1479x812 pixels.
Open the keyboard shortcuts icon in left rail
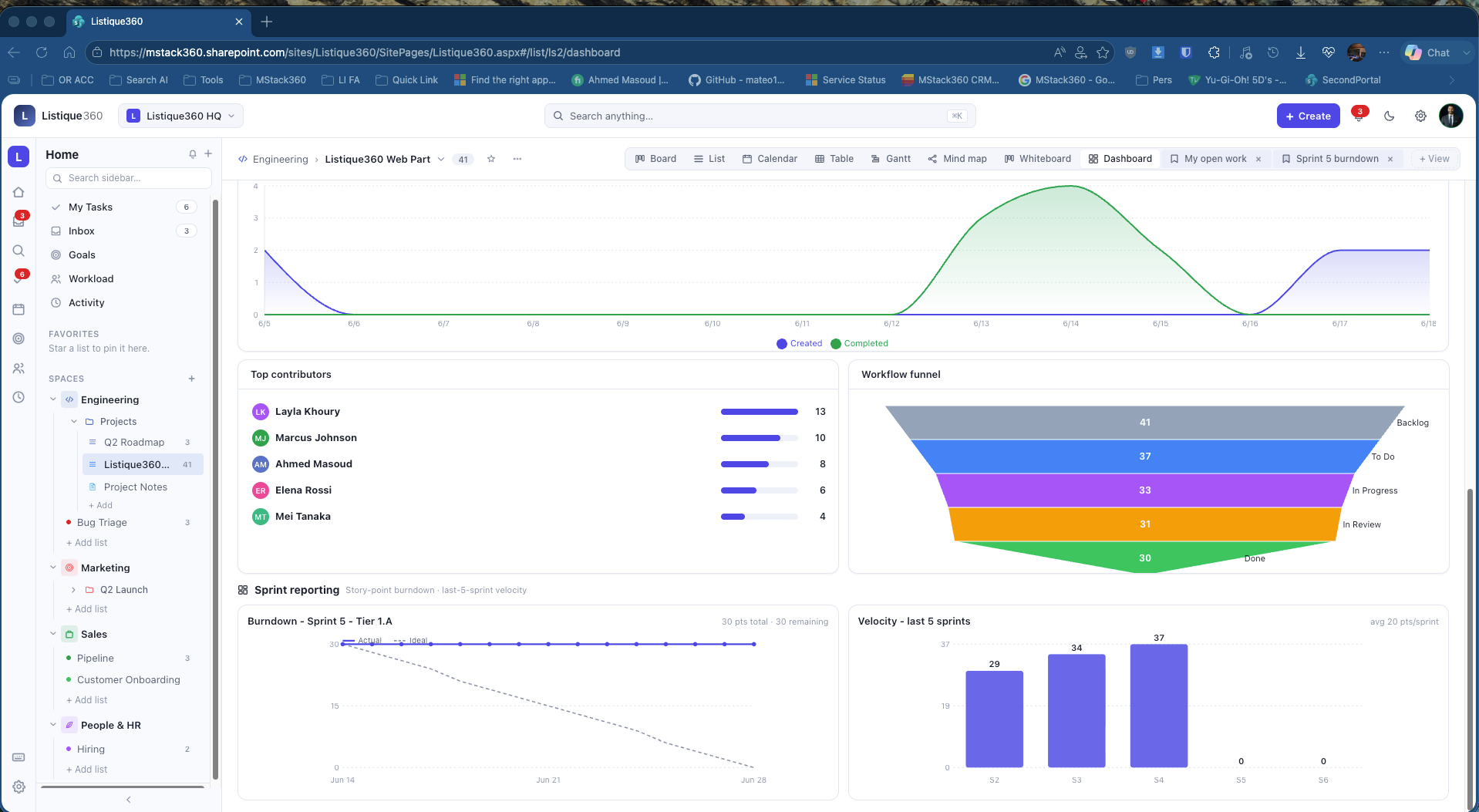click(19, 757)
